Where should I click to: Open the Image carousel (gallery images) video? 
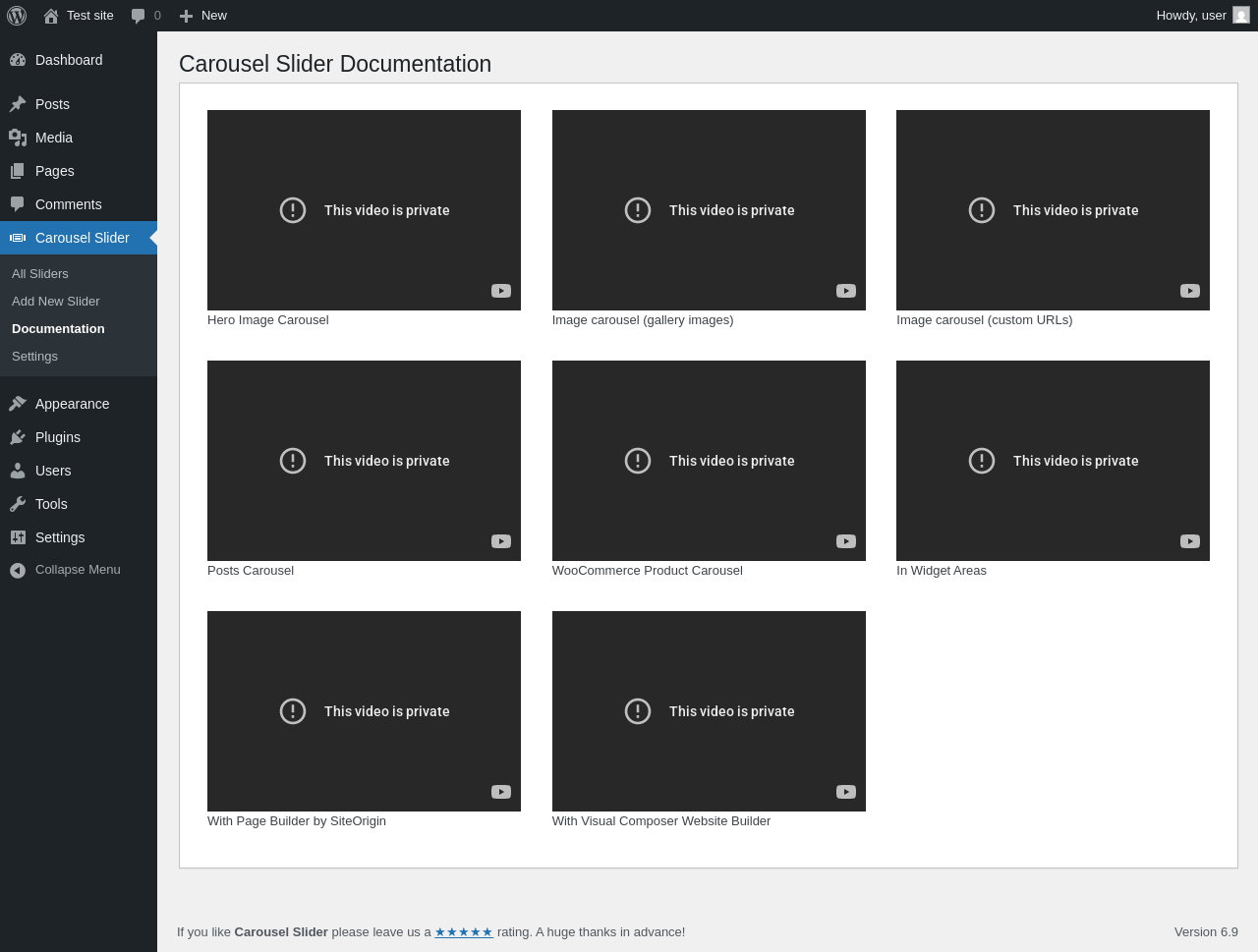(x=709, y=210)
